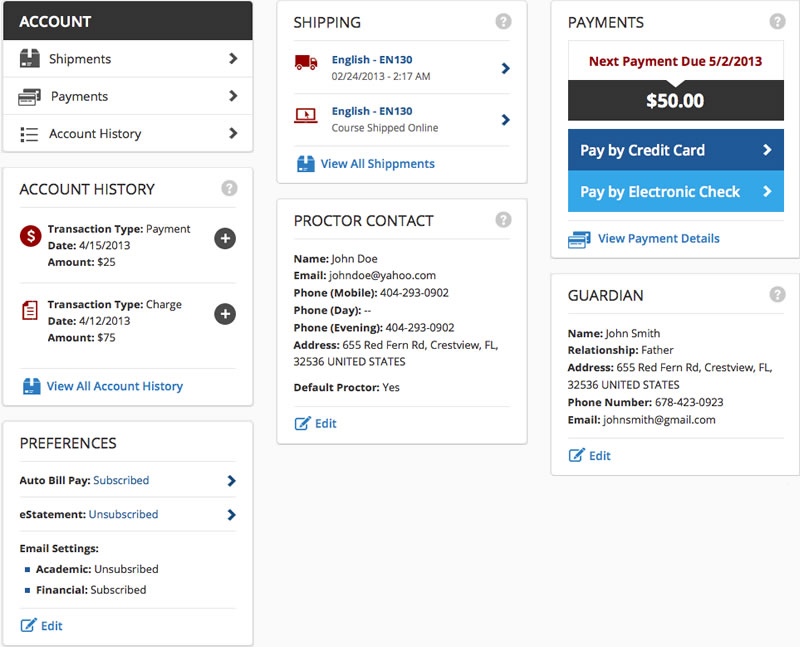Click the red delivery truck shipping icon
800x647 pixels.
click(306, 62)
